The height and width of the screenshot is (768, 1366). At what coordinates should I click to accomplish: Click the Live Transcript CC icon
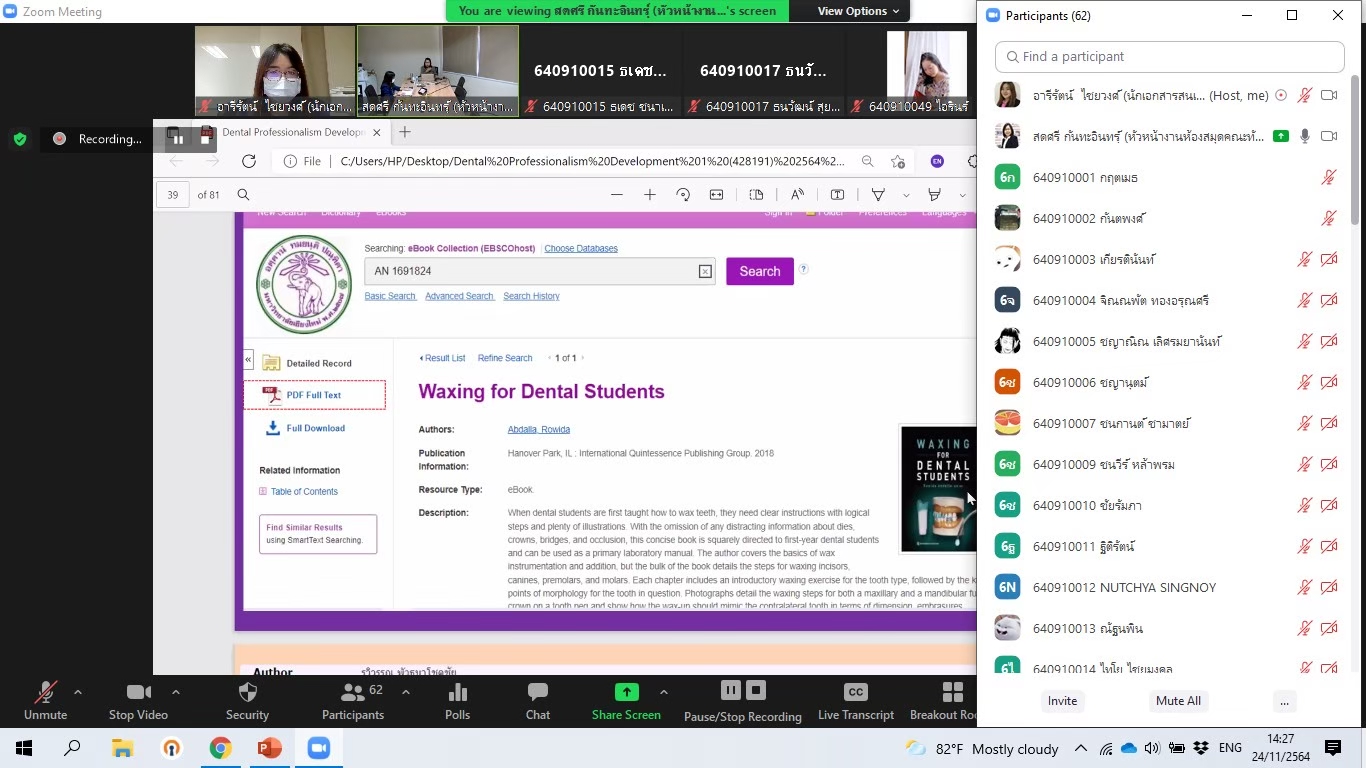tap(855, 692)
